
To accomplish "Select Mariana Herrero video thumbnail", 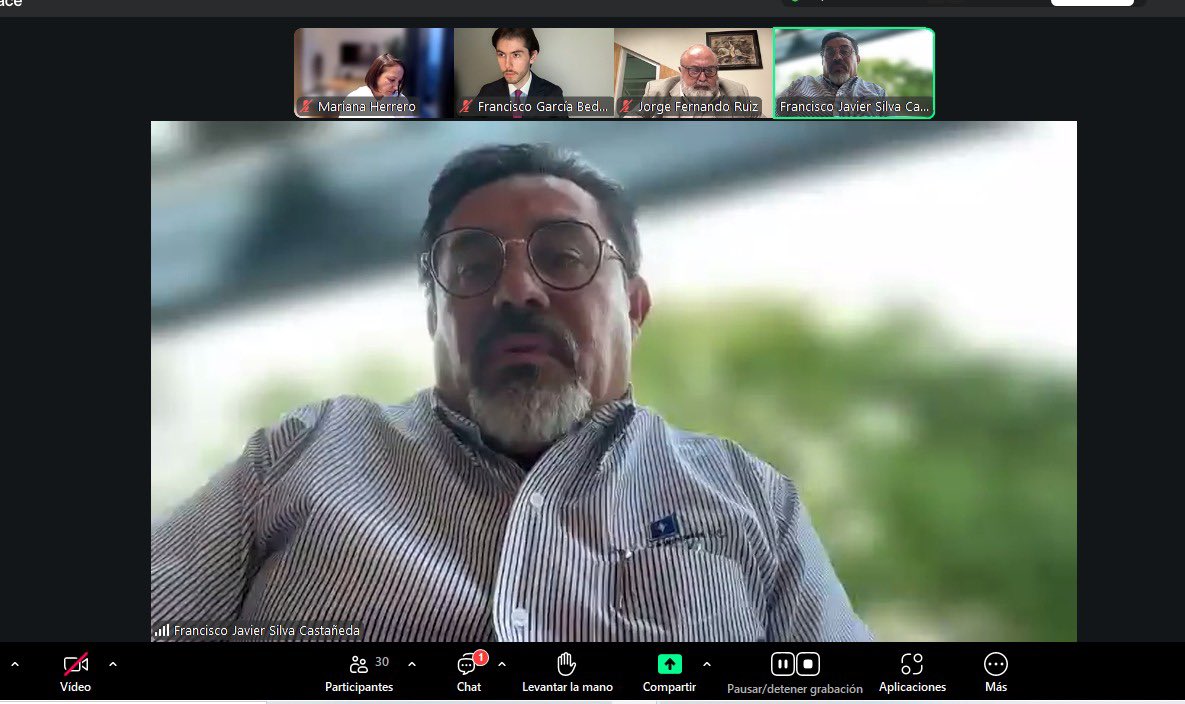I will point(374,73).
